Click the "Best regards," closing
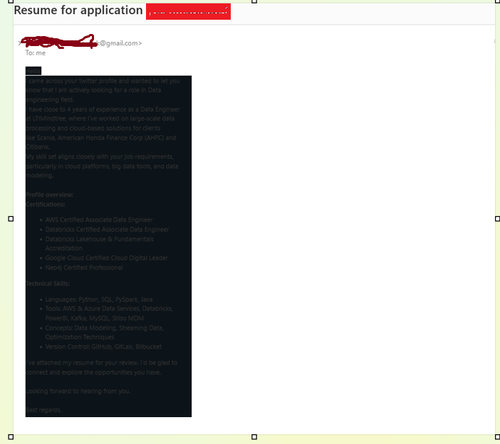The image size is (500, 444). (44, 410)
